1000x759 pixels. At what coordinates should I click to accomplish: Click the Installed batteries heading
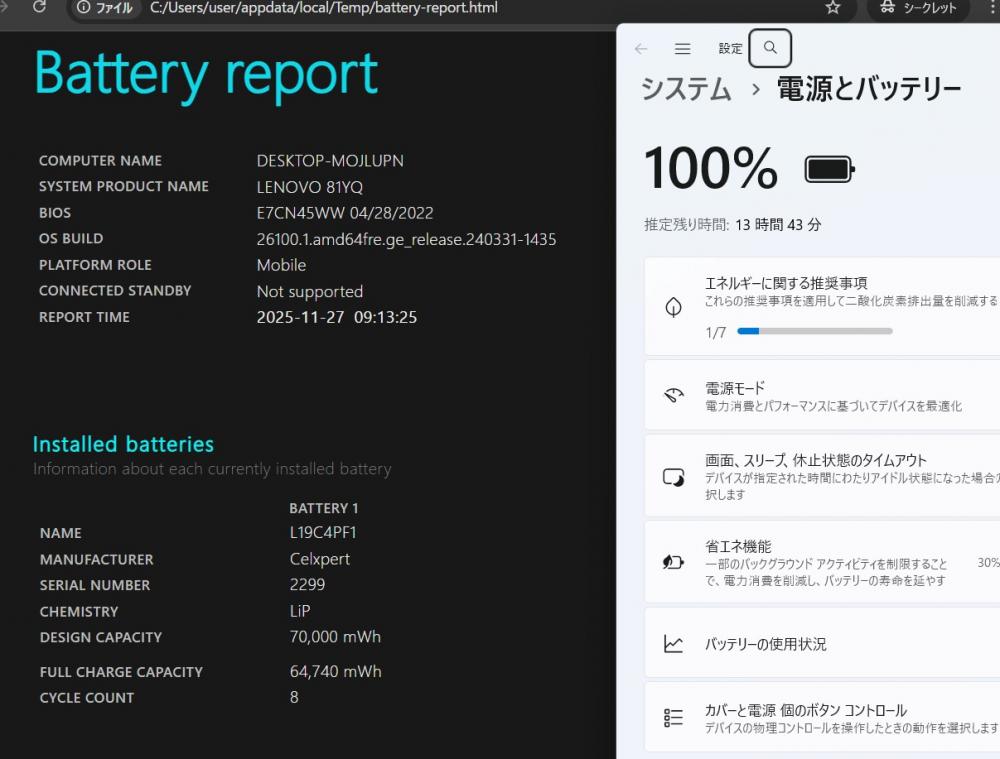pos(123,444)
